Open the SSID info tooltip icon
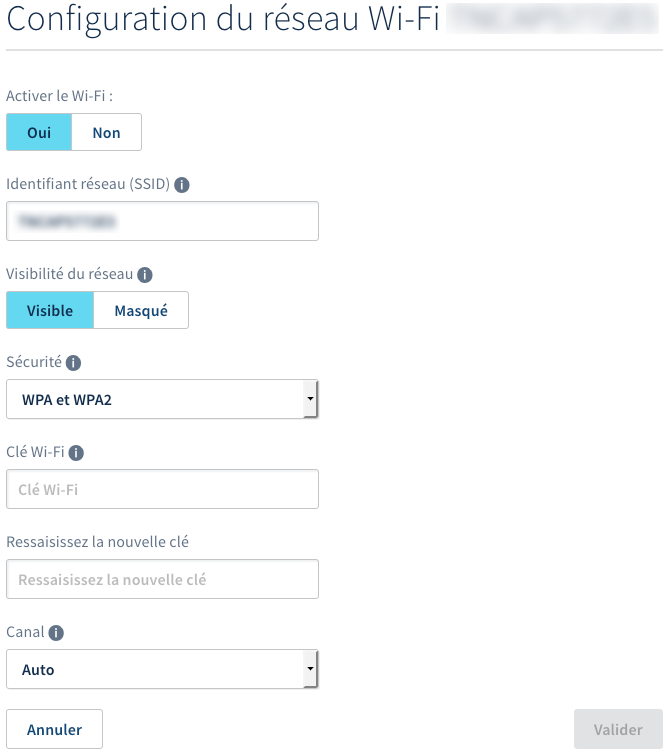667x754 pixels. (183, 185)
